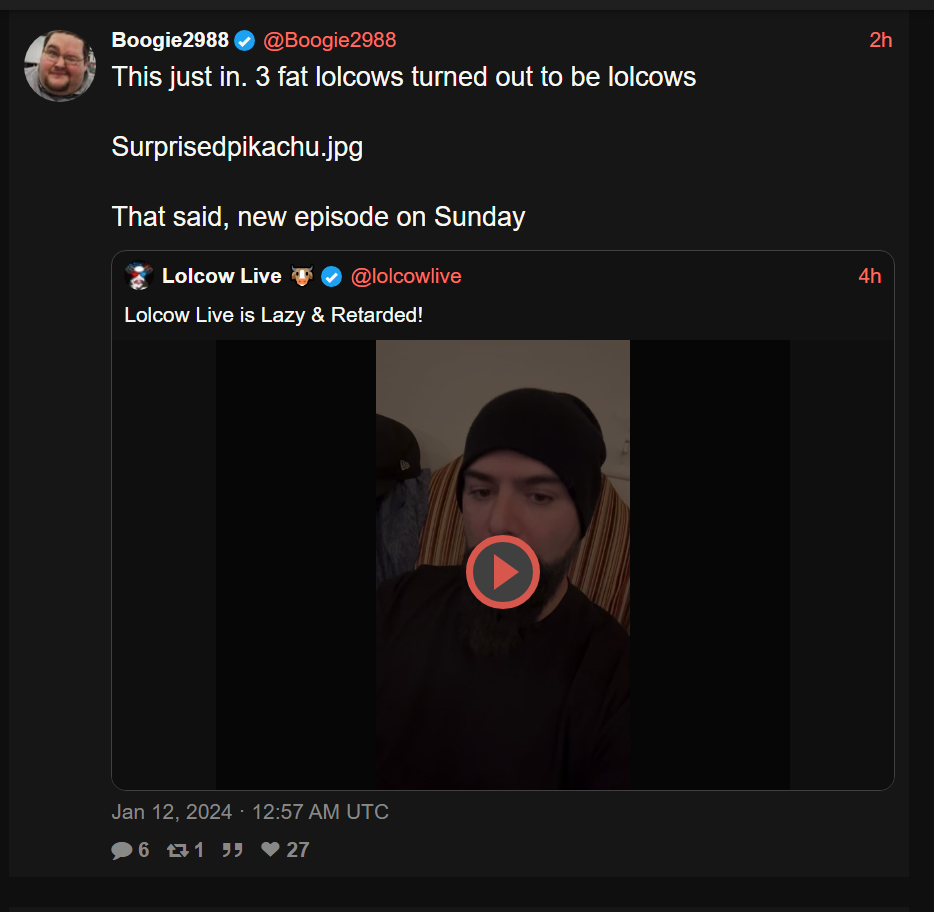Click the blue verified badge beside Boogie2988
Viewport: 934px width, 912px height.
[x=245, y=41]
